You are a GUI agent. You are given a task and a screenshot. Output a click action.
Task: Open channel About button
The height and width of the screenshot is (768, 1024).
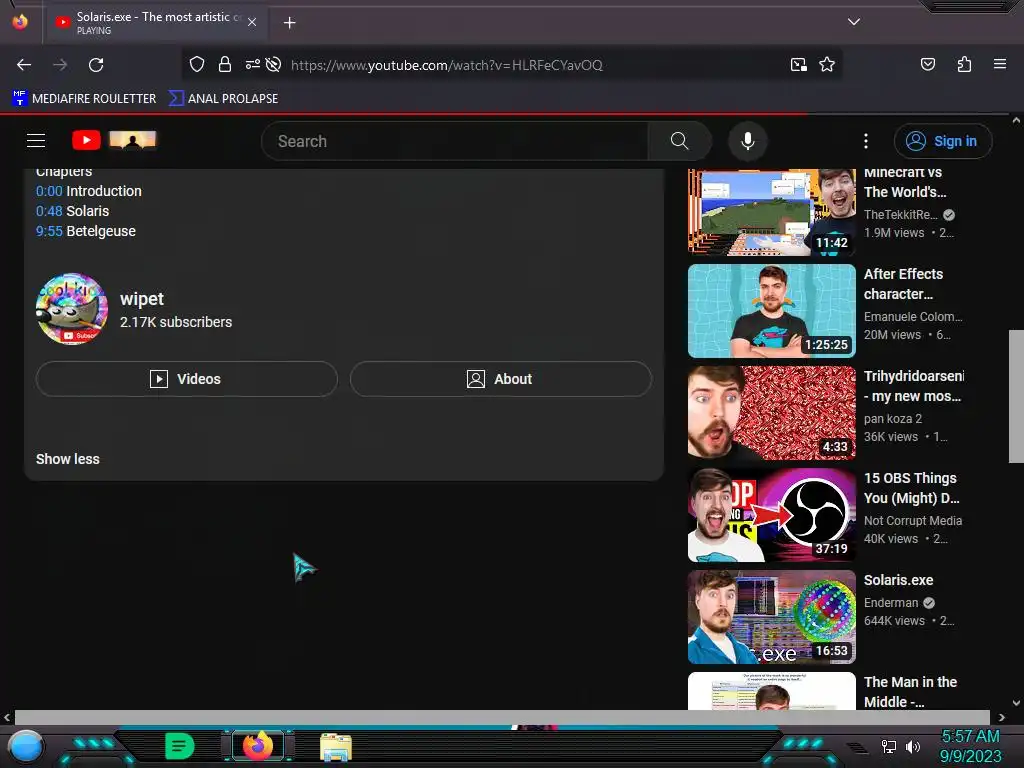[x=501, y=379]
